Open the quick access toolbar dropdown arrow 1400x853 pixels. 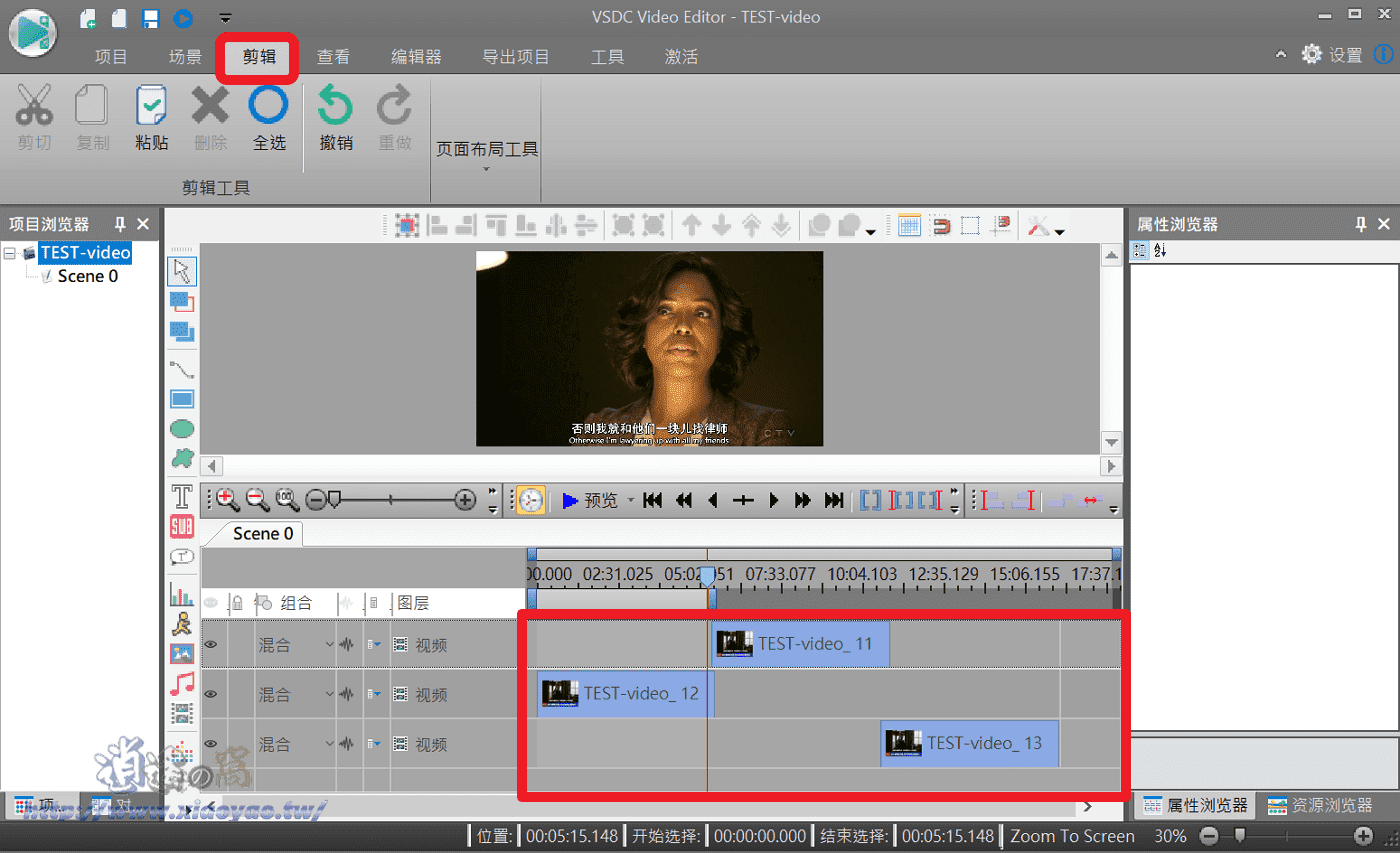[225, 18]
